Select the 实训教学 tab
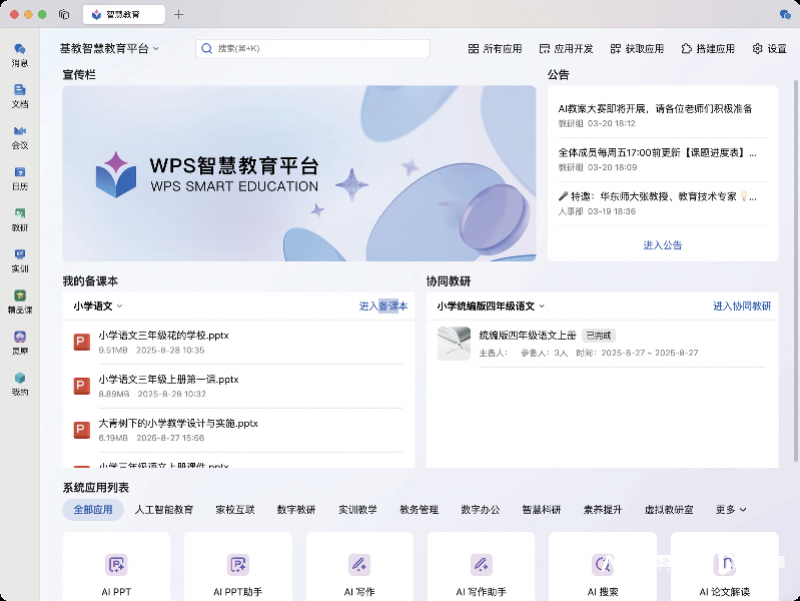This screenshot has height=601, width=800. 358,510
